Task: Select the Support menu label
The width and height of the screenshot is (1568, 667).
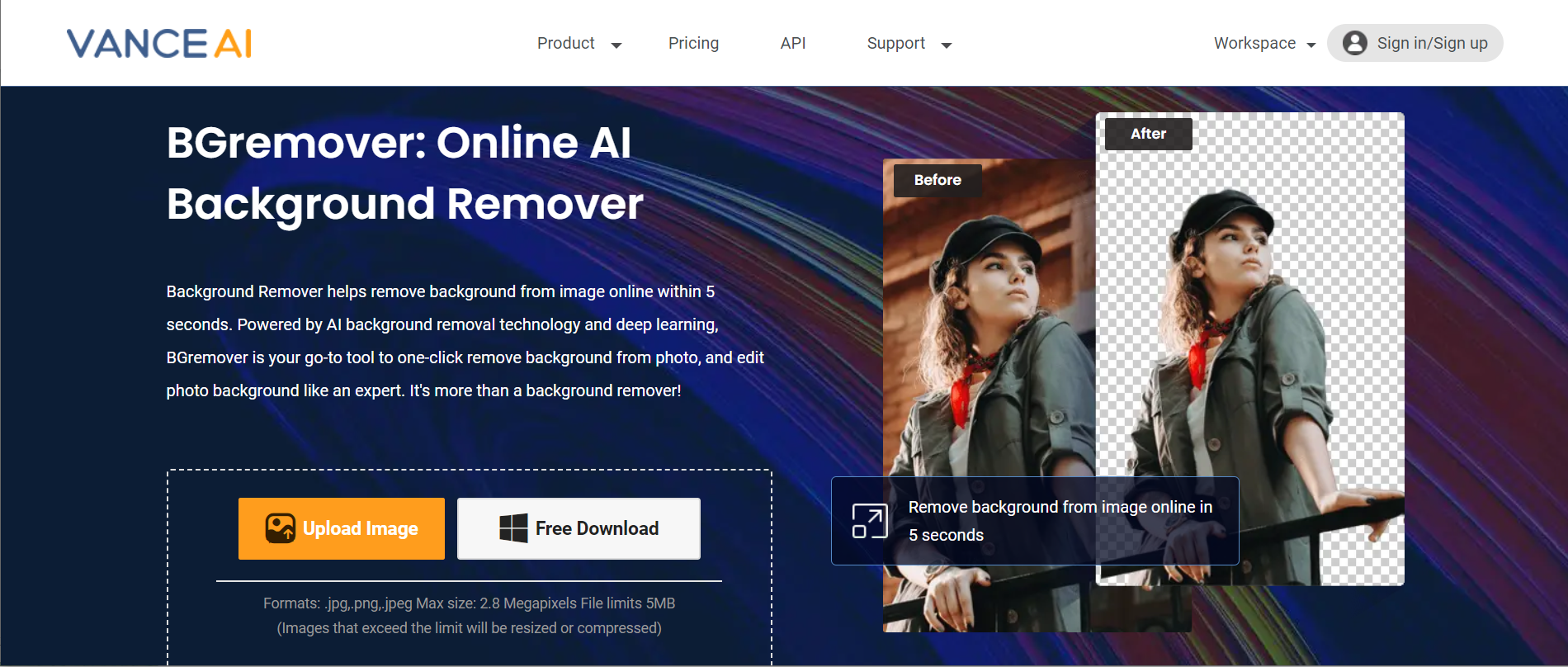Action: point(895,43)
